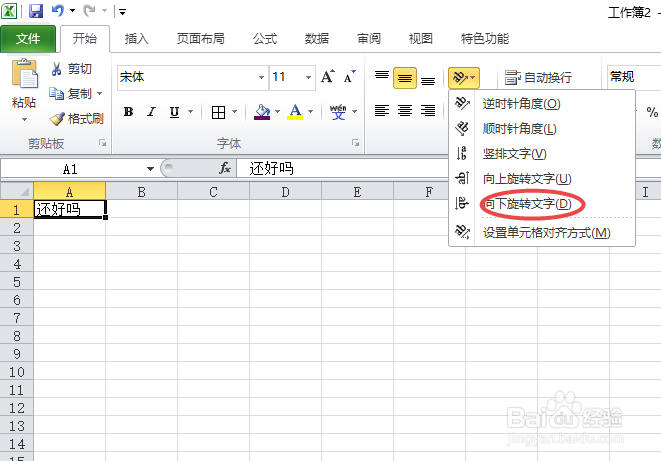The width and height of the screenshot is (661, 461).
Task: Toggle Align Text Right
Action: [428, 111]
